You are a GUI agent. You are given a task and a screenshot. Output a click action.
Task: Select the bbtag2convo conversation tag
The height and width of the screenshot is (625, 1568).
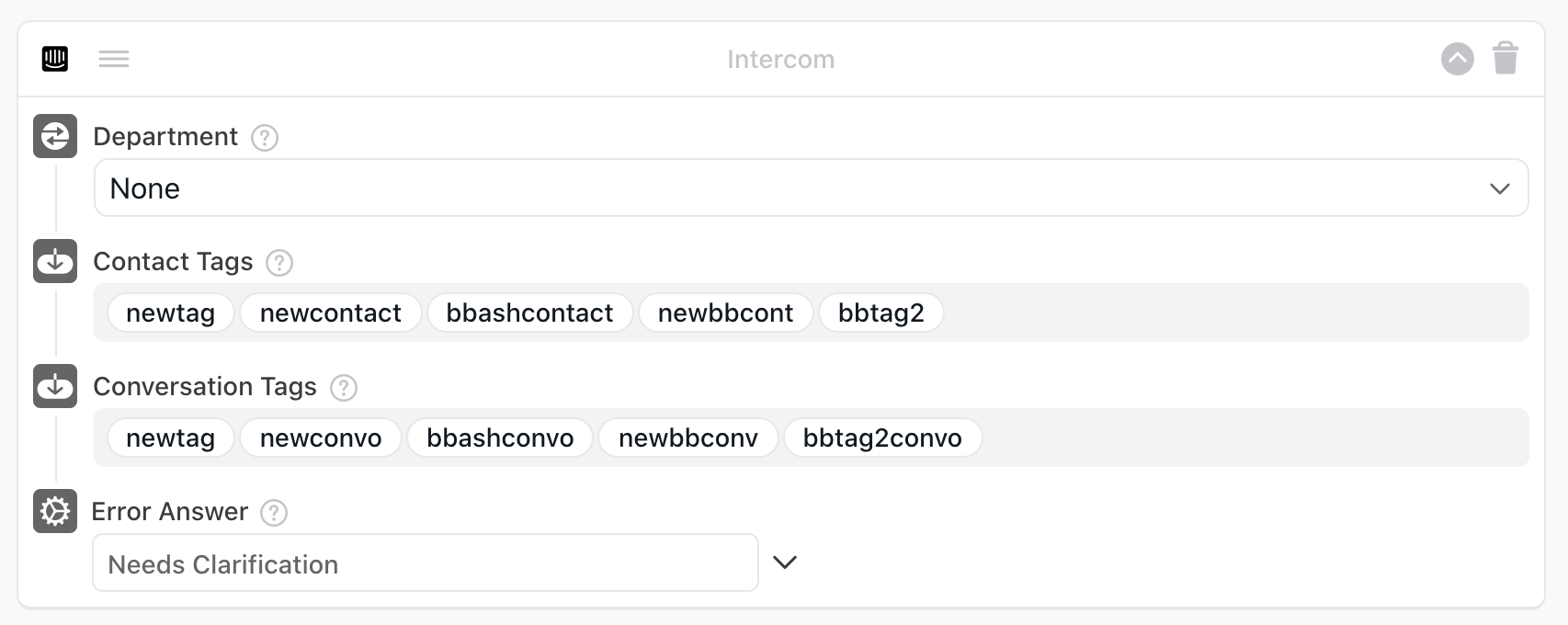click(x=883, y=437)
